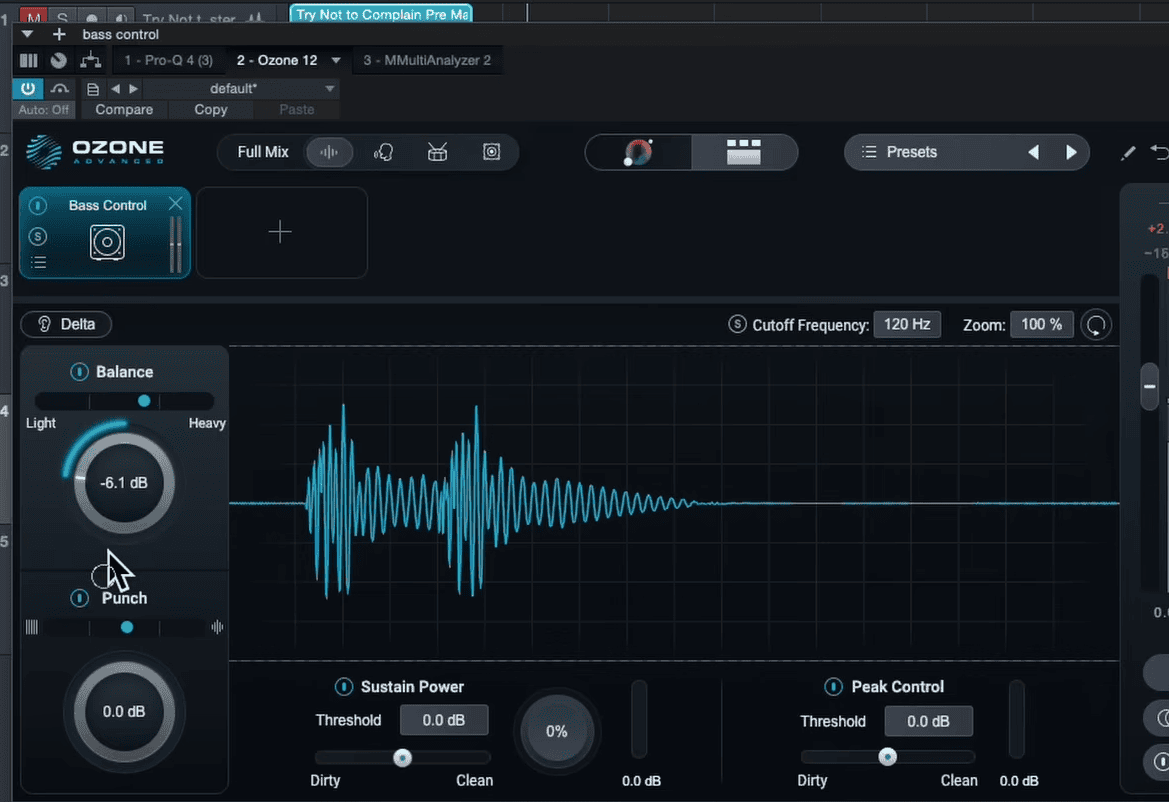Switch to the module chain view icon
This screenshot has width=1169, height=802.
tap(743, 152)
